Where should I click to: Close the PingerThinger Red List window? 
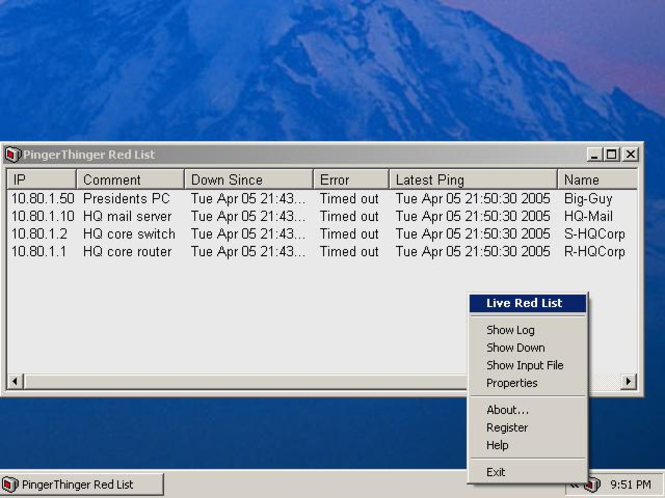(x=630, y=154)
